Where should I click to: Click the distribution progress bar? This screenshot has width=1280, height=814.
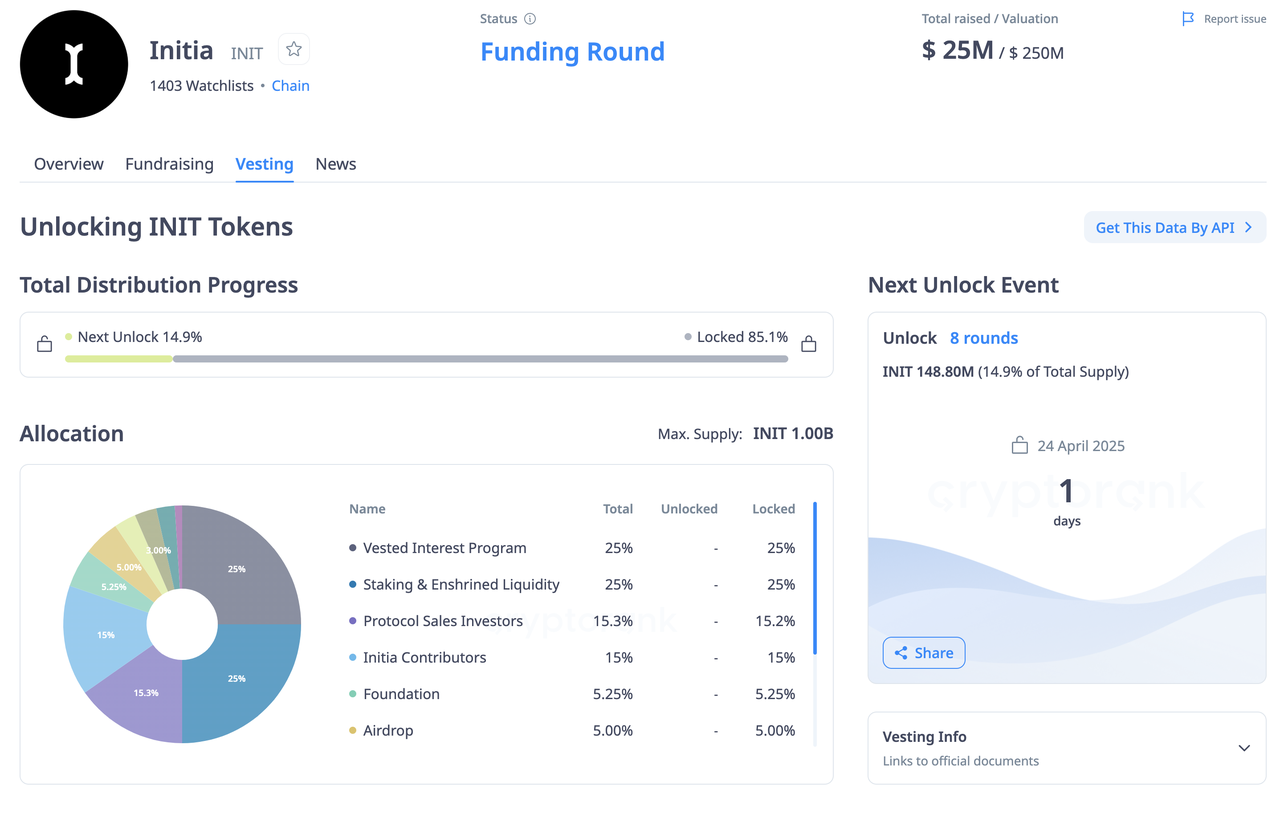coord(426,358)
